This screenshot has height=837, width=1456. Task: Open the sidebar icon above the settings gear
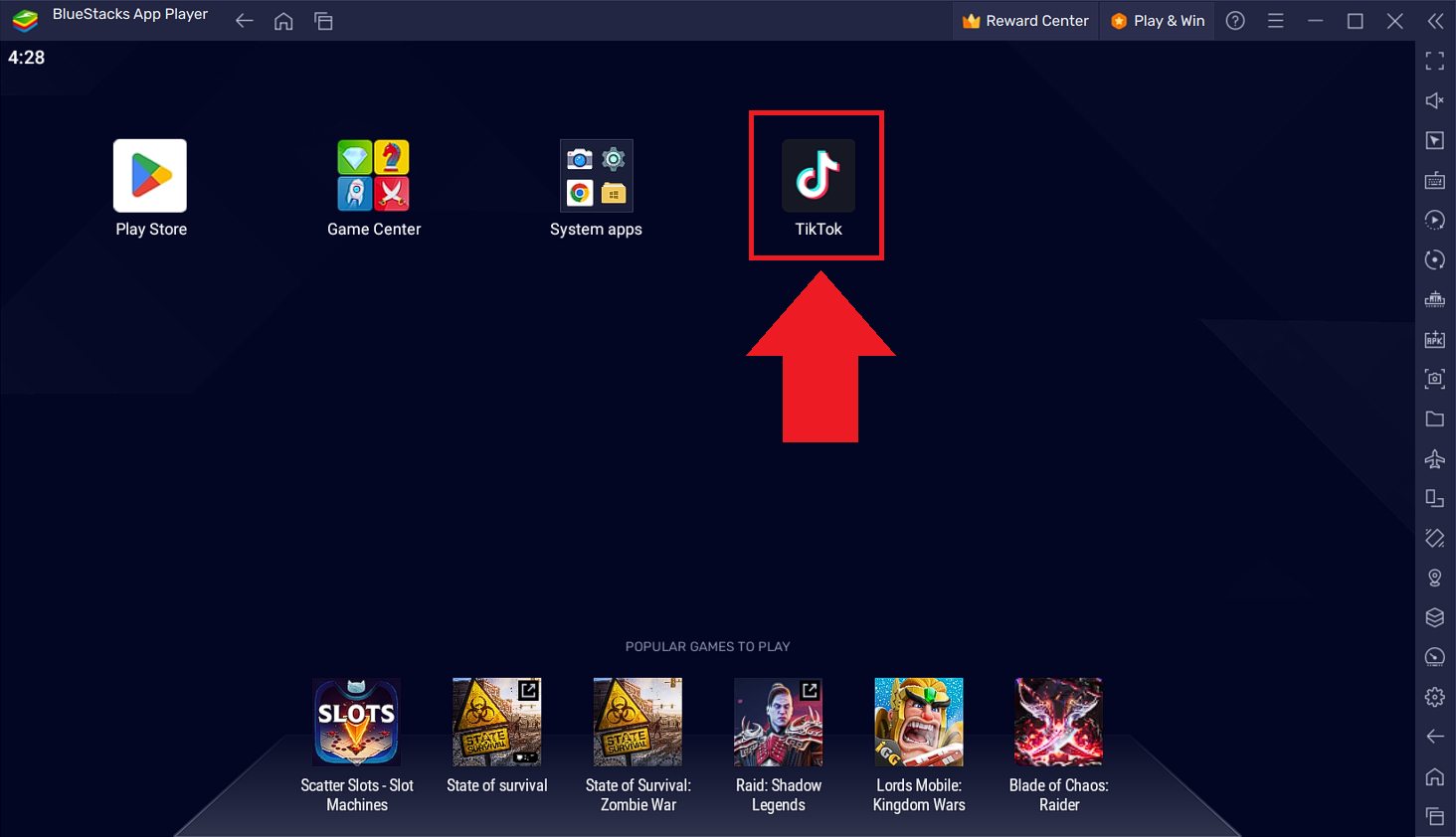click(x=1434, y=657)
